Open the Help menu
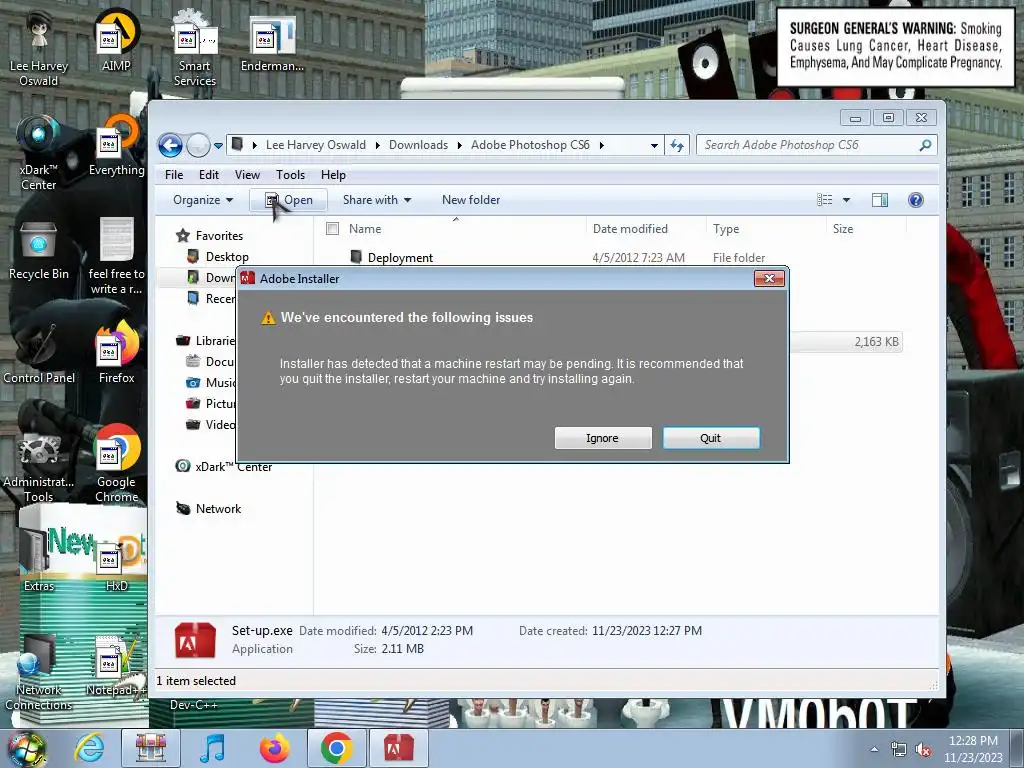 pyautogui.click(x=333, y=175)
